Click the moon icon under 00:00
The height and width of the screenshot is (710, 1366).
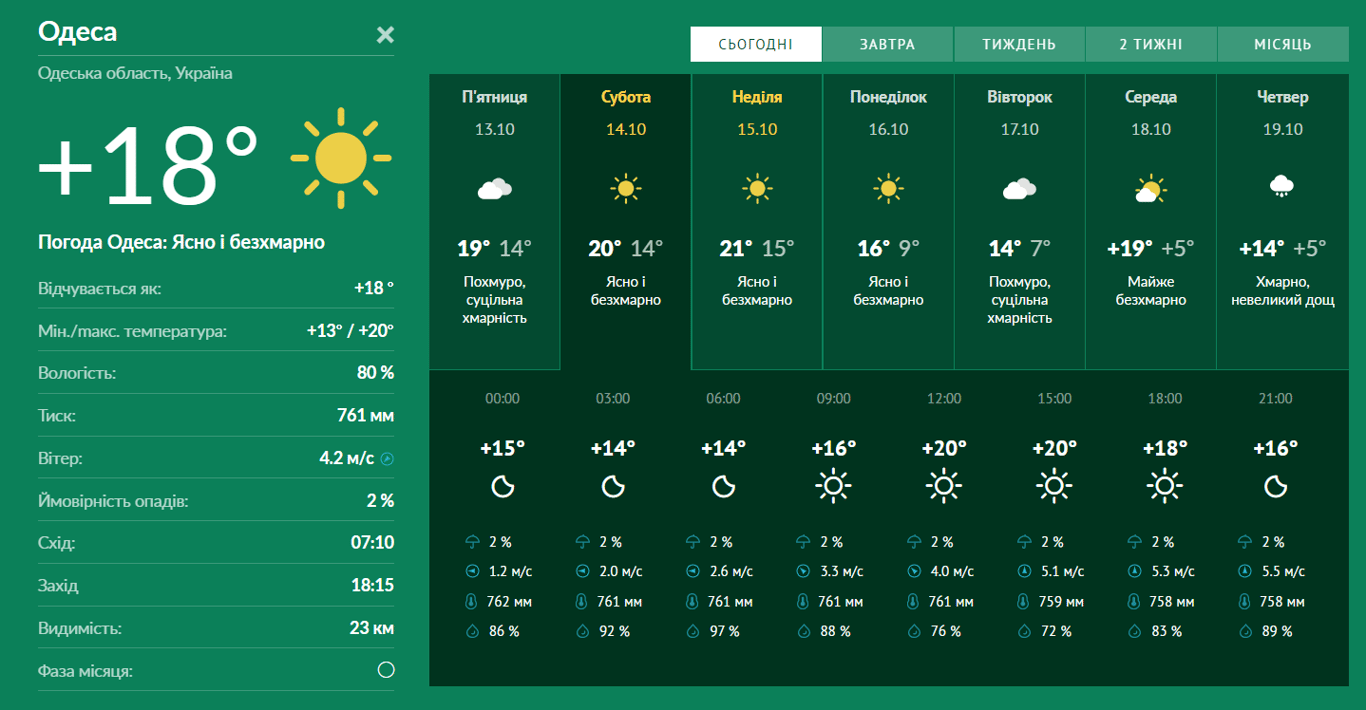pos(503,487)
